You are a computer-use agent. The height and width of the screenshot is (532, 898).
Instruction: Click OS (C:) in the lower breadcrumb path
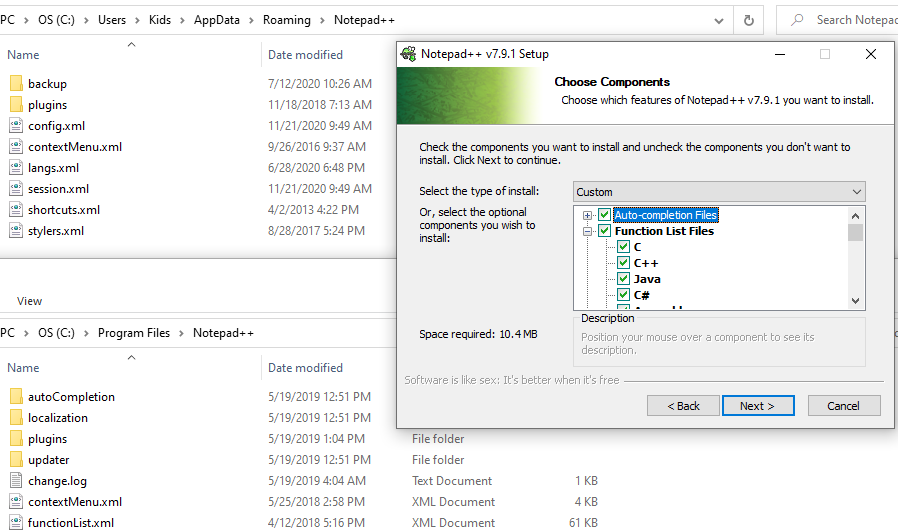[56, 333]
